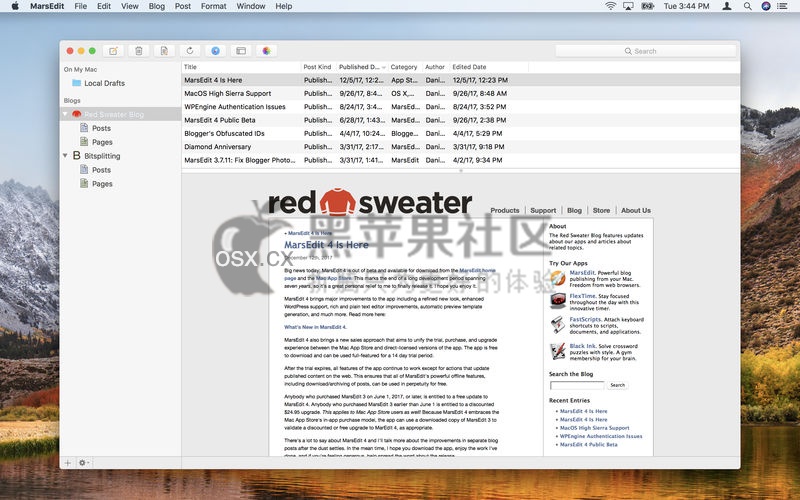This screenshot has height=500, width=800.
Task: Click the FlexTime app icon under Try Our Apps
Action: pos(558,301)
